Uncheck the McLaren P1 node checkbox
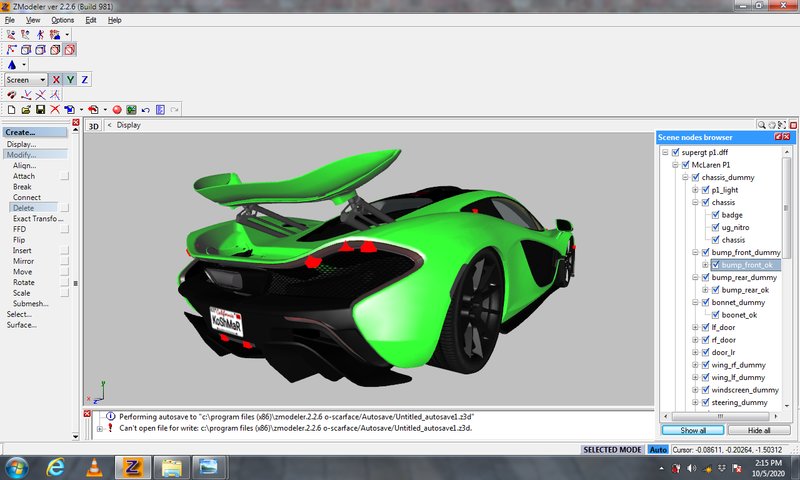 click(685, 165)
